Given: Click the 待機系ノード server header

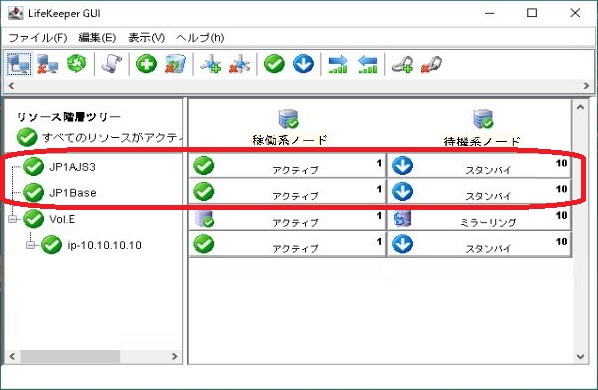Looking at the screenshot, I should coord(482,128).
